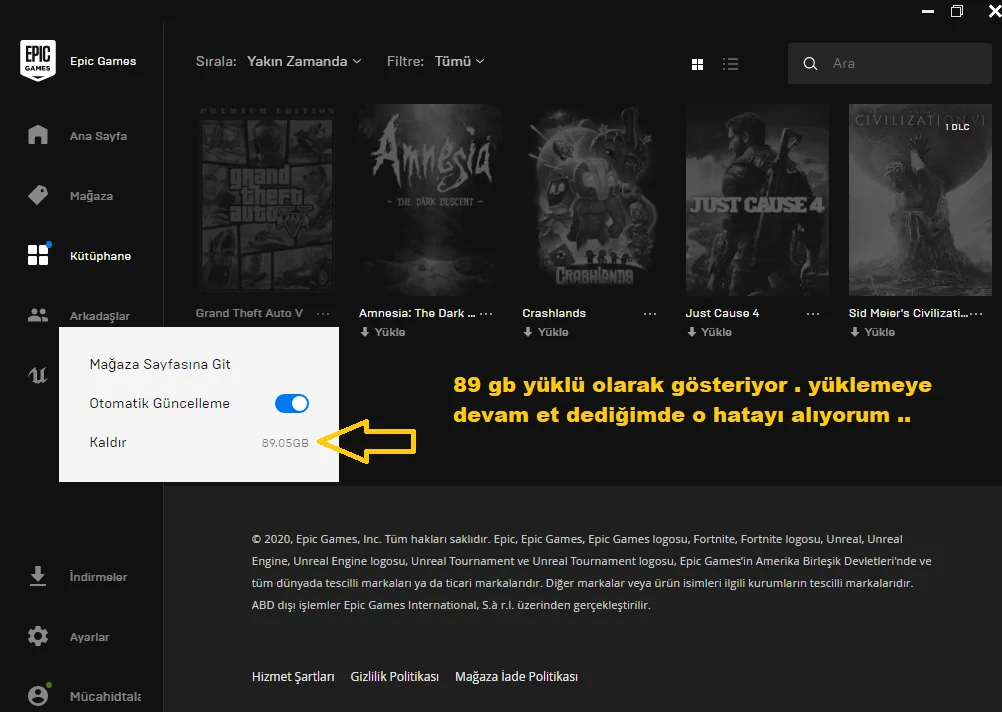Click the search magnifier icon
Screen dimensions: 1002x712
(x=810, y=63)
